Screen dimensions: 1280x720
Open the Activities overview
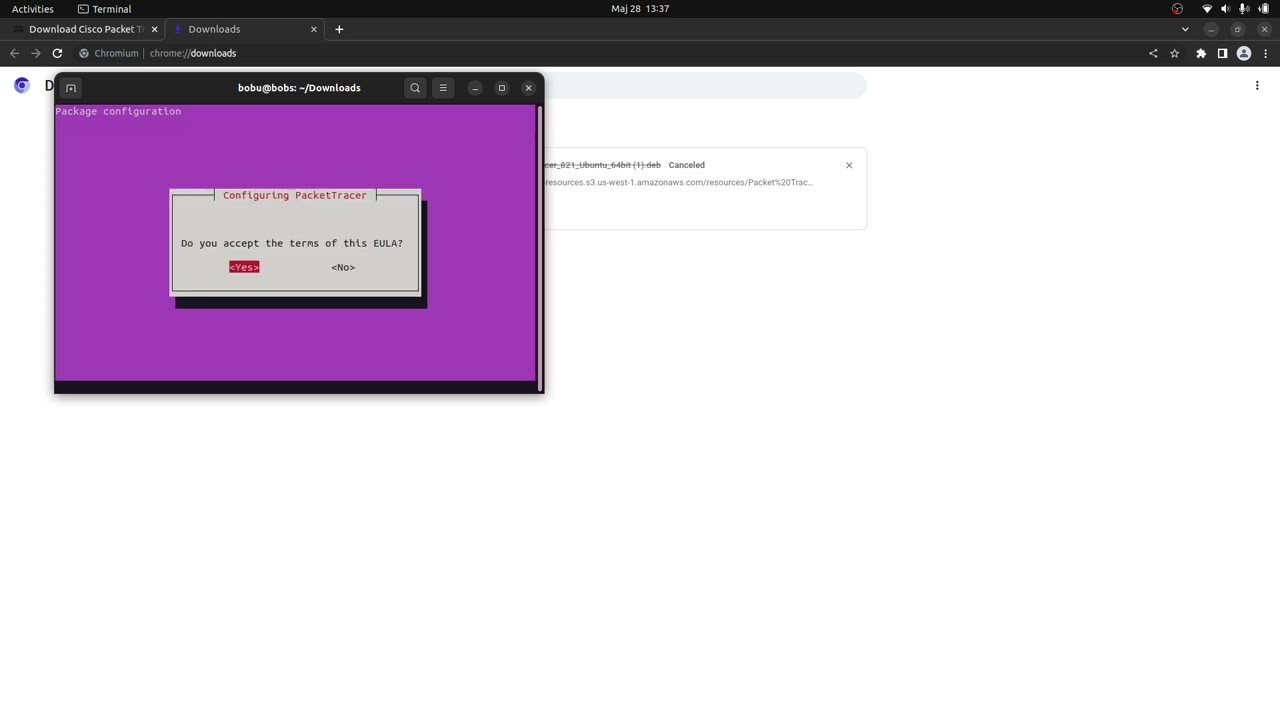[x=33, y=9]
